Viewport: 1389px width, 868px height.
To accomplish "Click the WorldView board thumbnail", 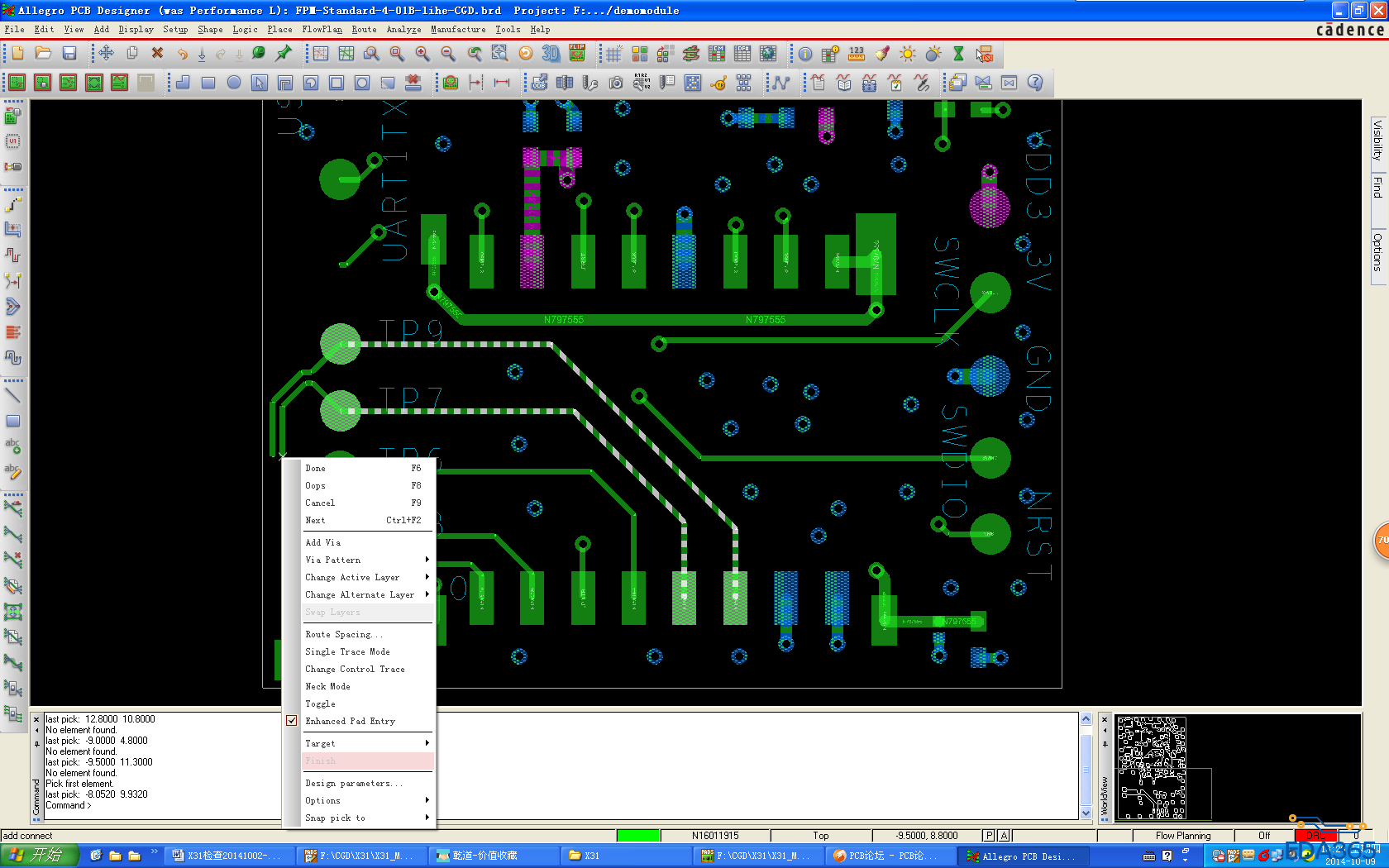I will pos(1152,768).
